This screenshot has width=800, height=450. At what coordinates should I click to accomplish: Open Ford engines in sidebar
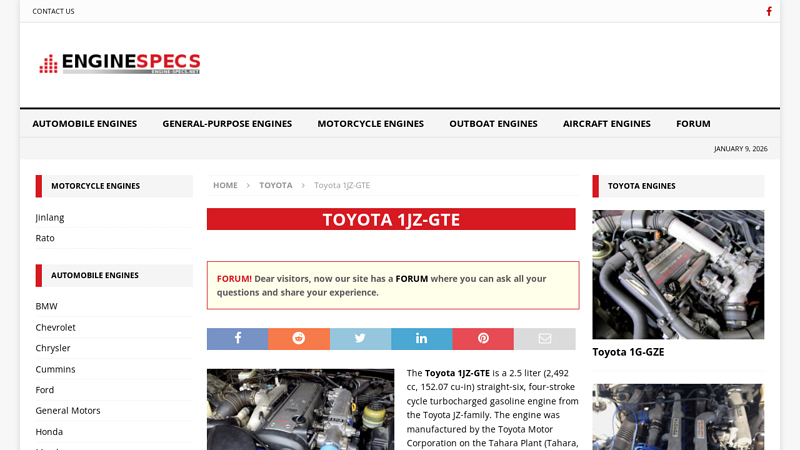(x=44, y=390)
